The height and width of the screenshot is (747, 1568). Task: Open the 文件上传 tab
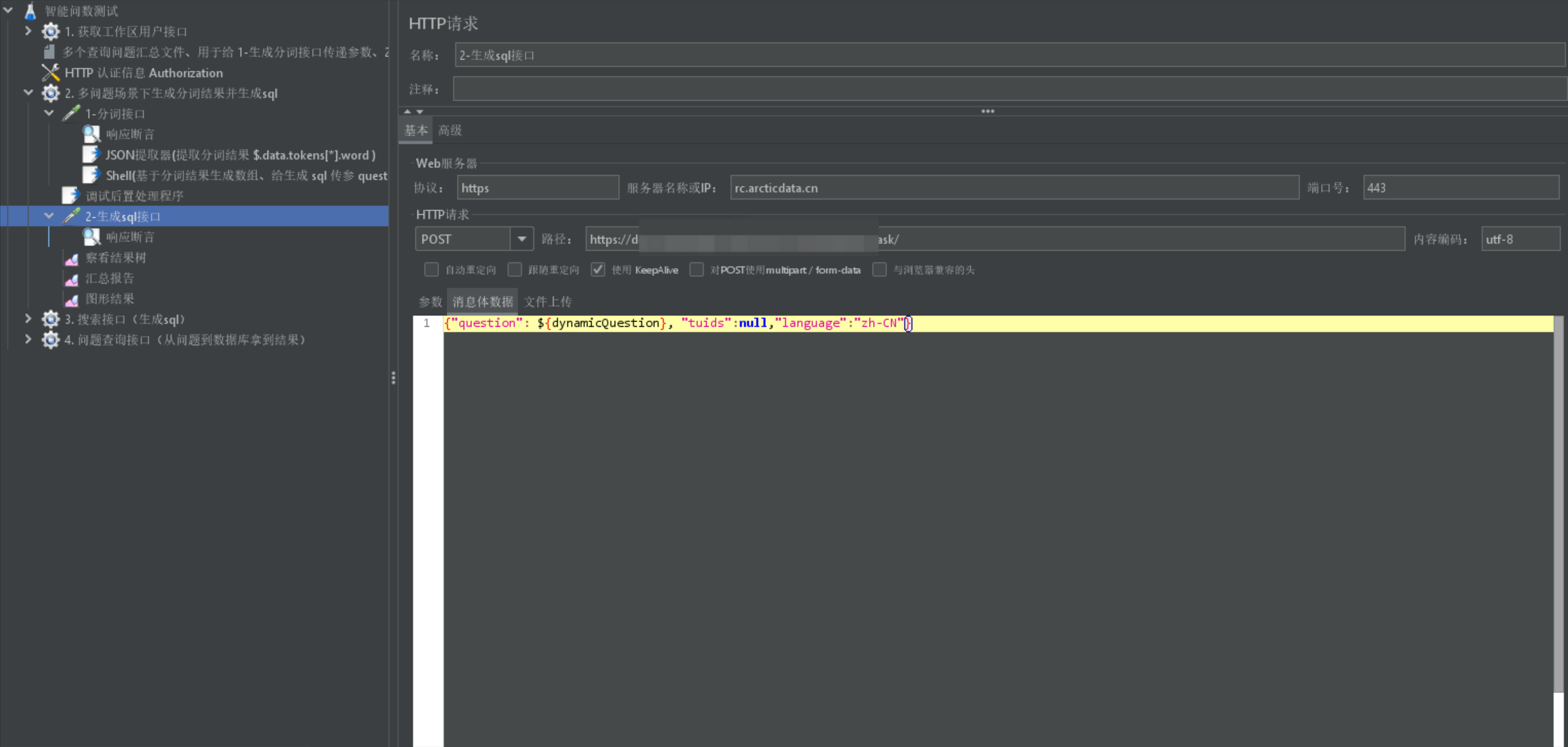coord(547,302)
